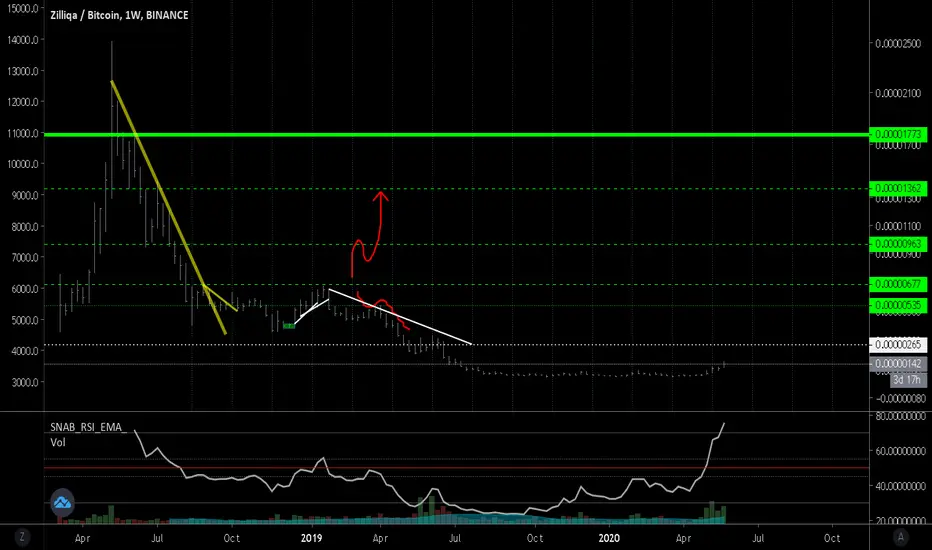Click the 2019 label on time axis
This screenshot has height=550, width=932.
point(311,538)
